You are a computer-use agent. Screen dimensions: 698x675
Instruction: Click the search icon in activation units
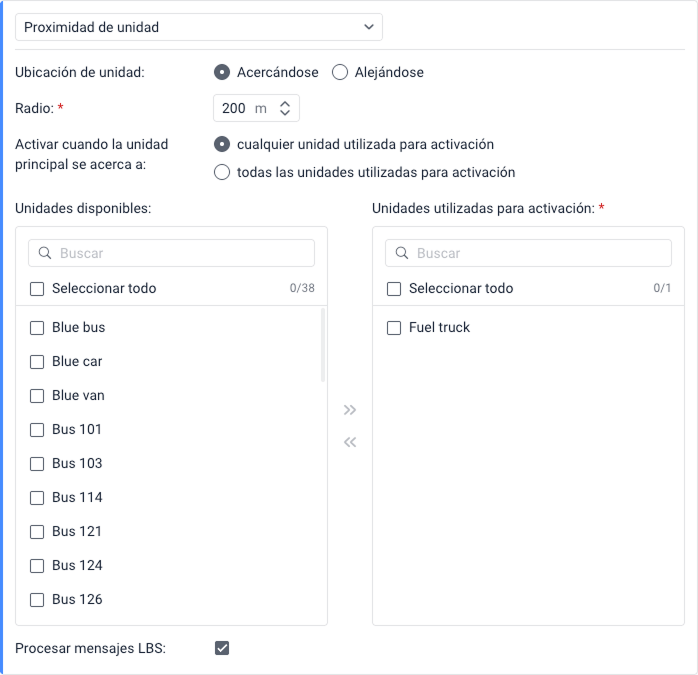point(402,254)
